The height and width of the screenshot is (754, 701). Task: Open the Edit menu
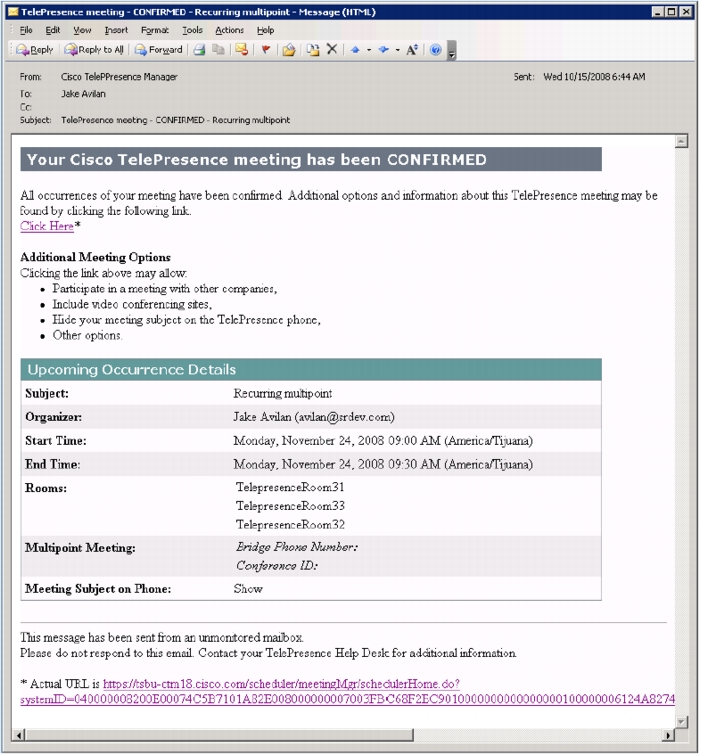(53, 30)
